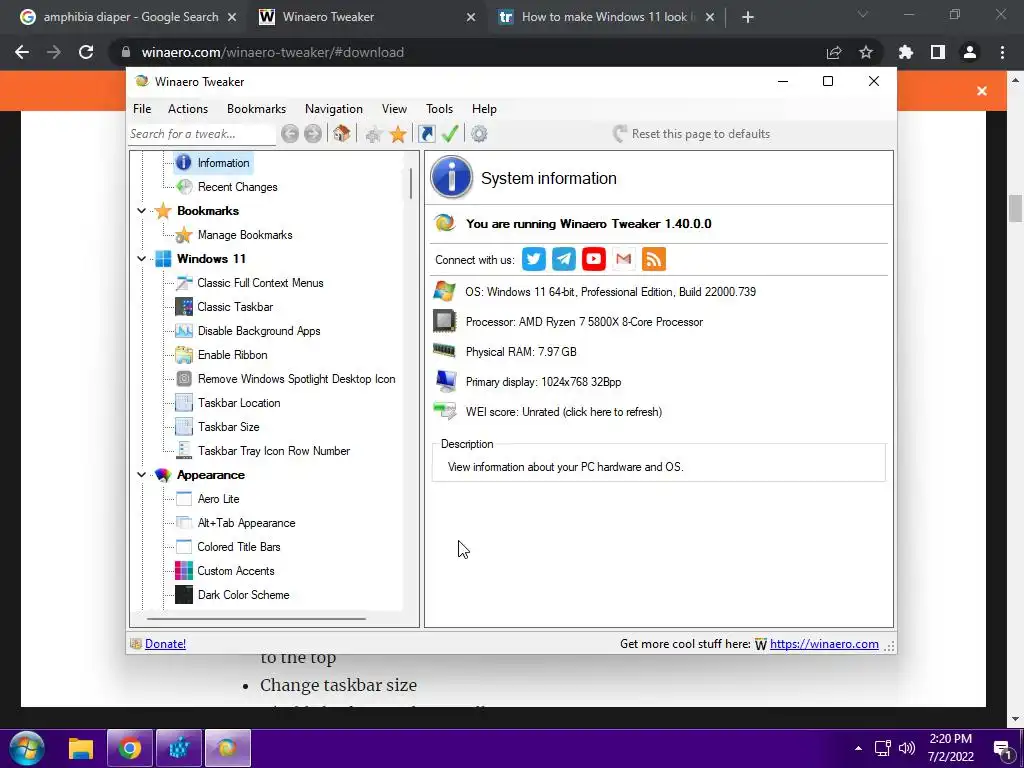
Task: Click the Enable Ribbon folder icon
Action: (x=184, y=355)
